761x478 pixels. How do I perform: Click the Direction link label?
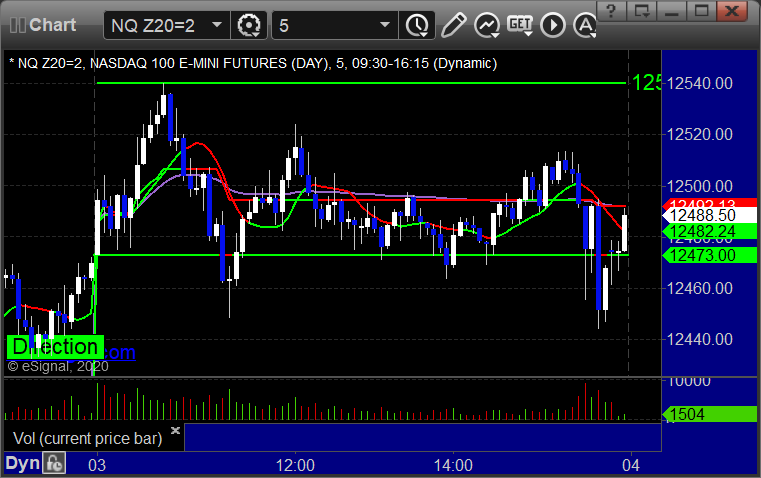click(x=55, y=347)
